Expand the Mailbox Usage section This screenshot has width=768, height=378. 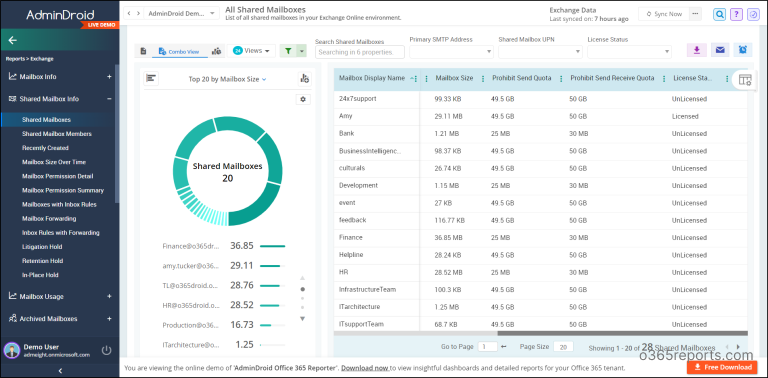[109, 296]
